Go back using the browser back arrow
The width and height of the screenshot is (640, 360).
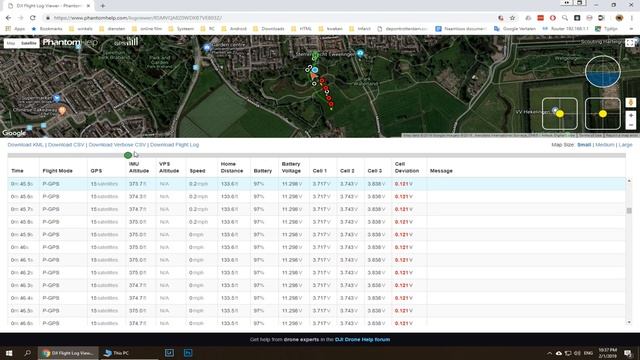pos(9,18)
